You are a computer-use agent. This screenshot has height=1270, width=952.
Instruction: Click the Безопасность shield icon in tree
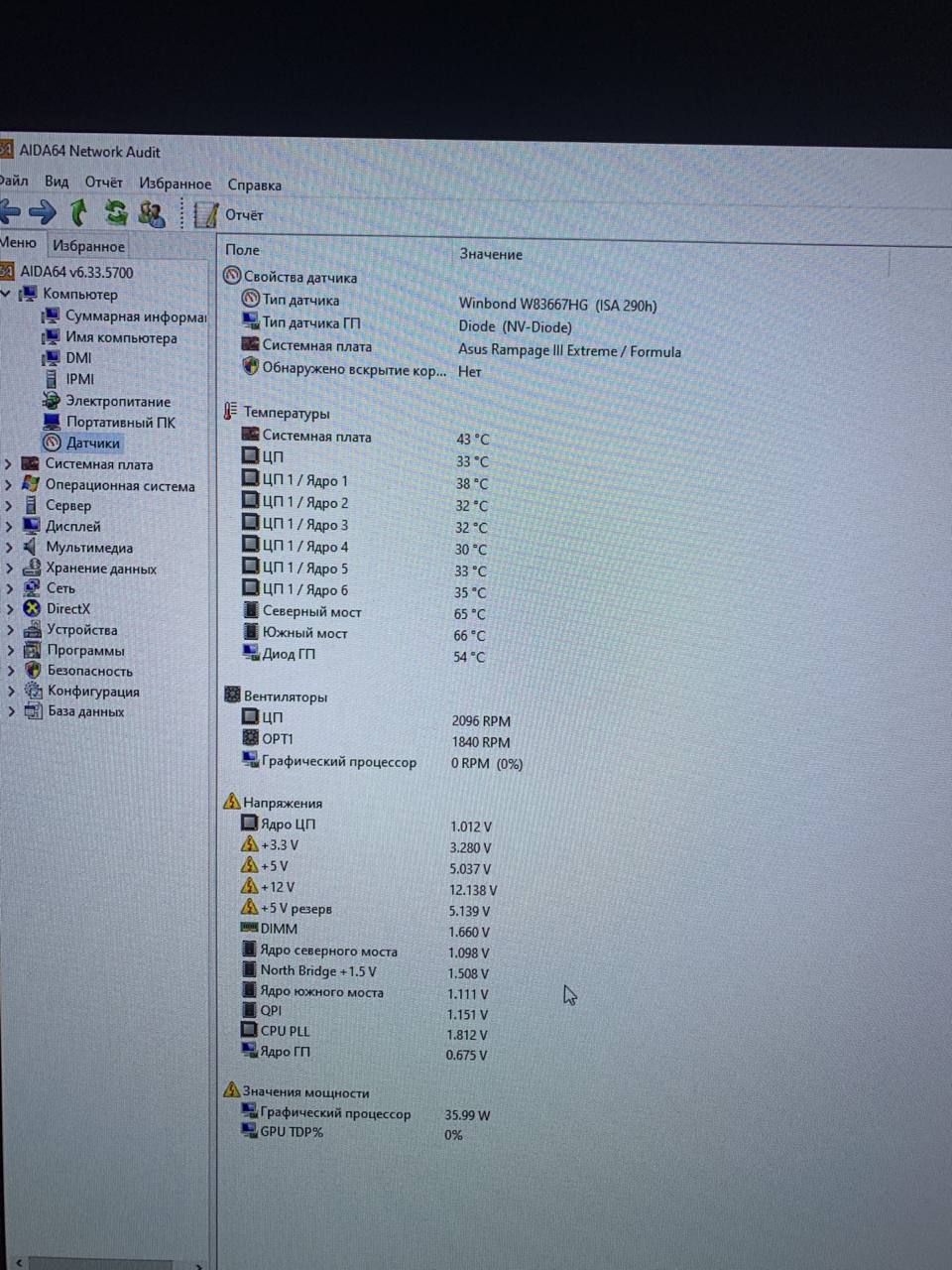click(x=33, y=671)
